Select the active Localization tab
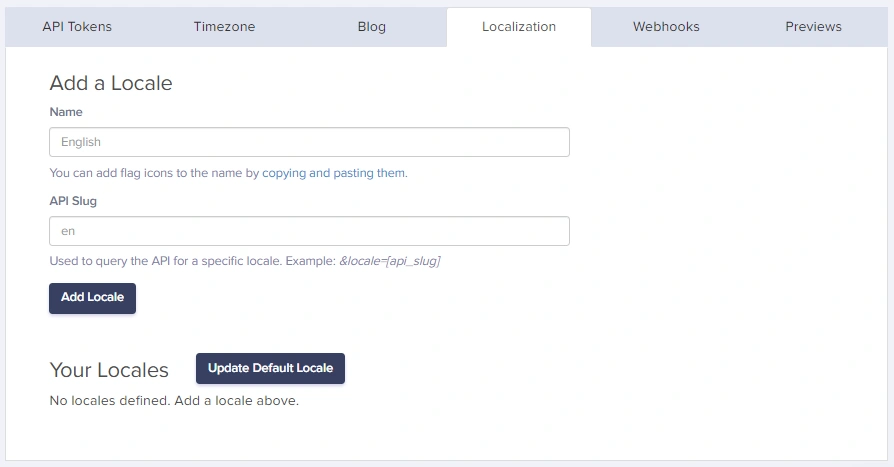Screen dimensions: 894x467 click(518, 27)
